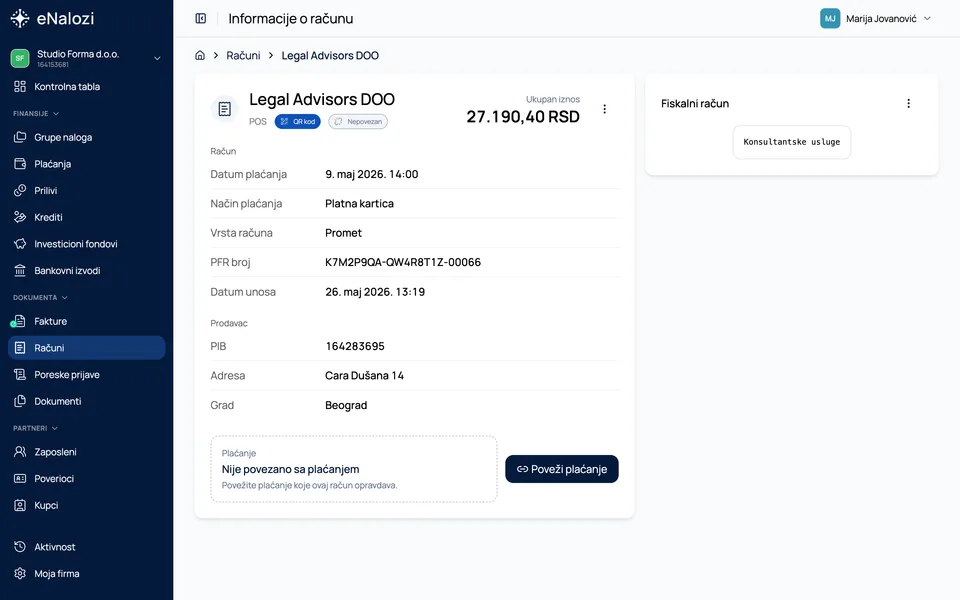Click Platna kartica payment method value

(359, 203)
